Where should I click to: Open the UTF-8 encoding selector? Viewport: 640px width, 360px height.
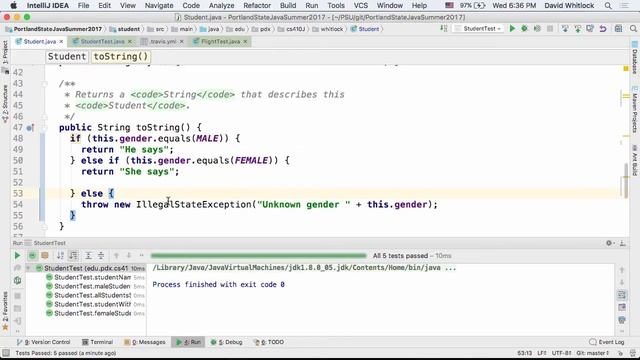[x=562, y=353]
